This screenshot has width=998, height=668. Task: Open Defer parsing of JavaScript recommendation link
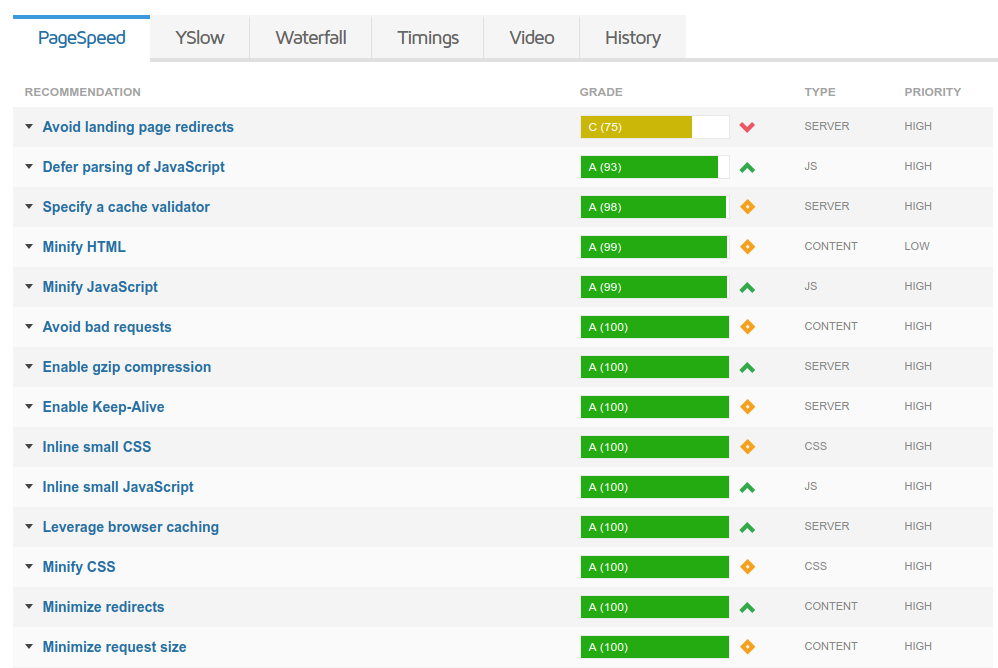134,167
